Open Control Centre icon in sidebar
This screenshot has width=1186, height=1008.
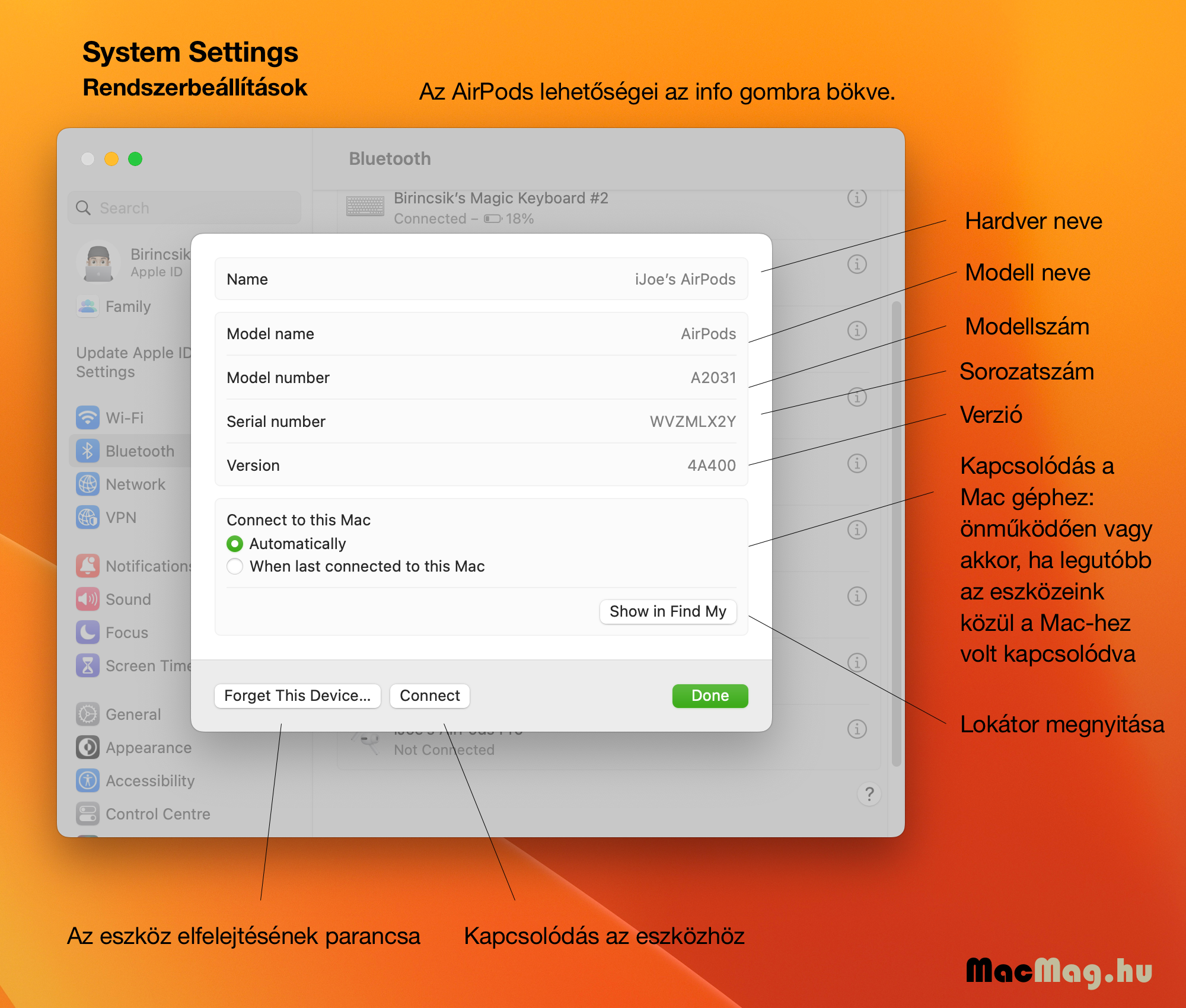(x=88, y=814)
